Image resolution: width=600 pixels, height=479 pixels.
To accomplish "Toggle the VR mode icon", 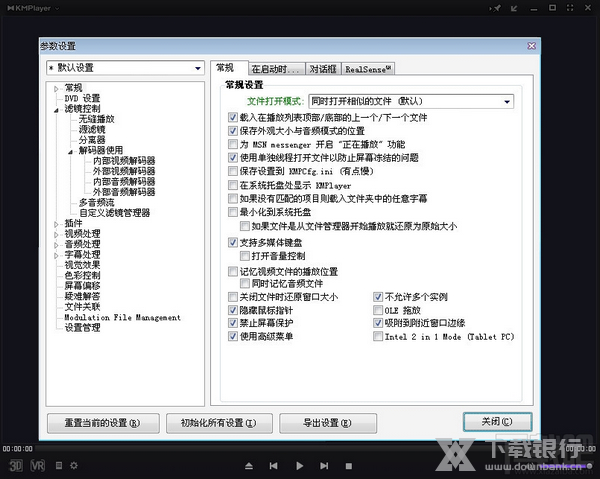I will pos(38,465).
